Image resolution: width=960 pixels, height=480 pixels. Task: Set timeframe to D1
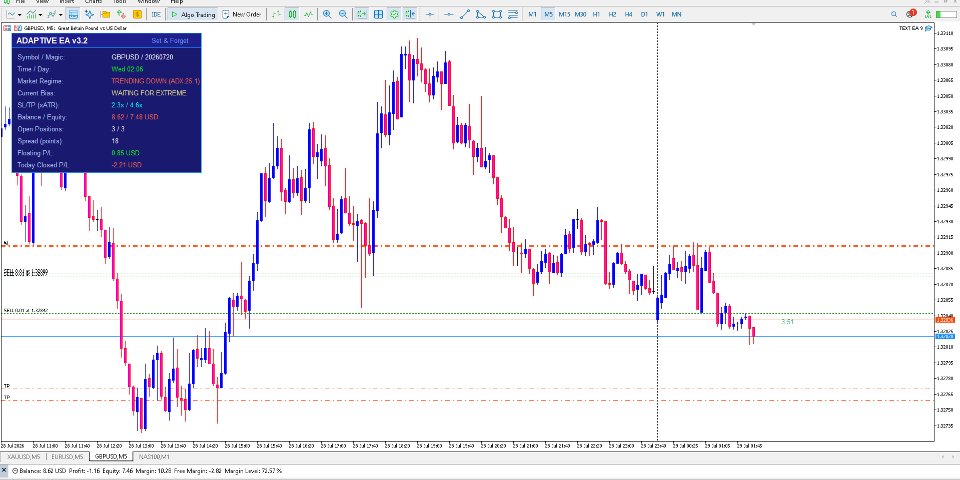click(x=645, y=14)
